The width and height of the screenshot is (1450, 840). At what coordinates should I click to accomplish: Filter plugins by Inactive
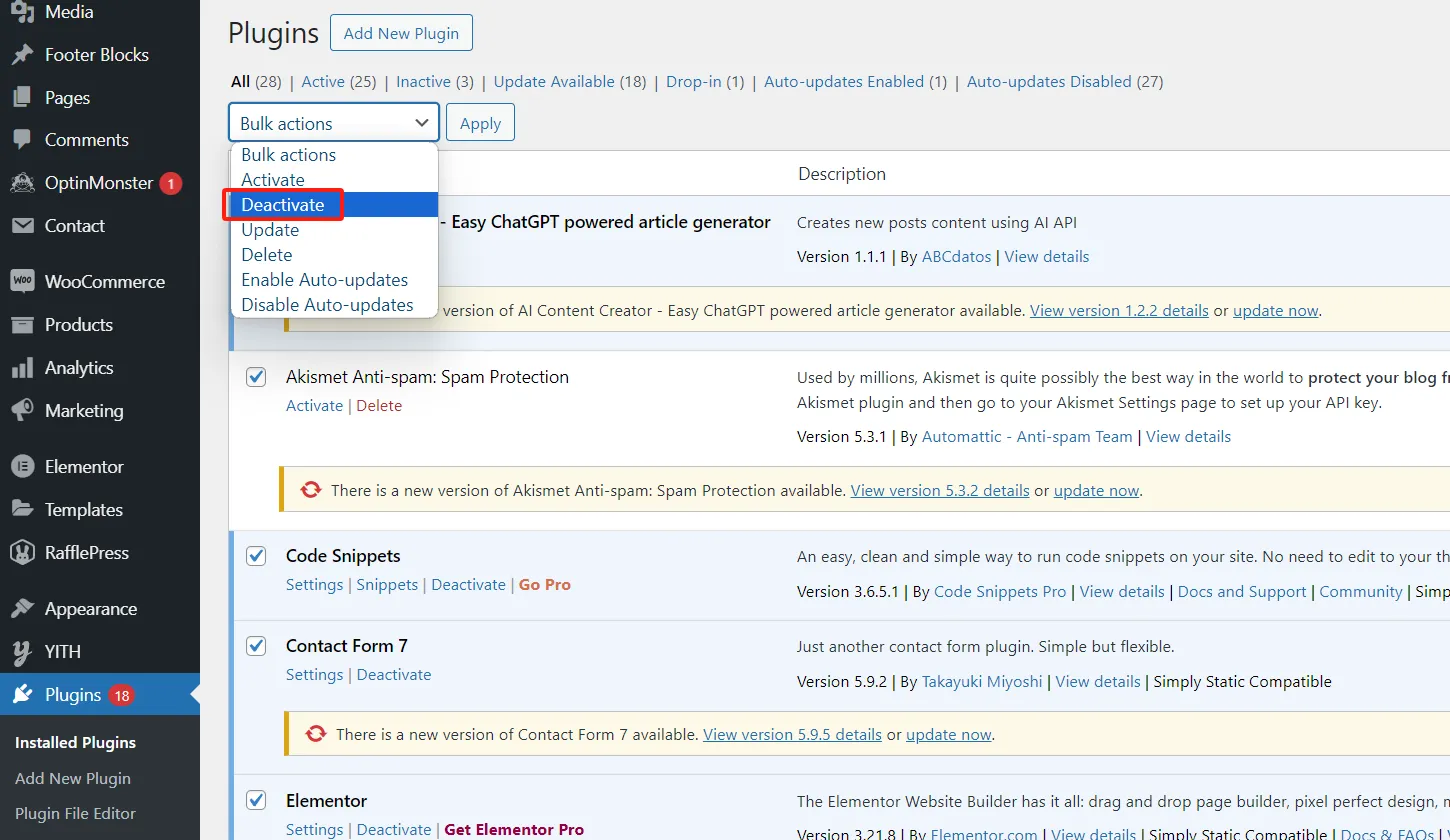(423, 82)
